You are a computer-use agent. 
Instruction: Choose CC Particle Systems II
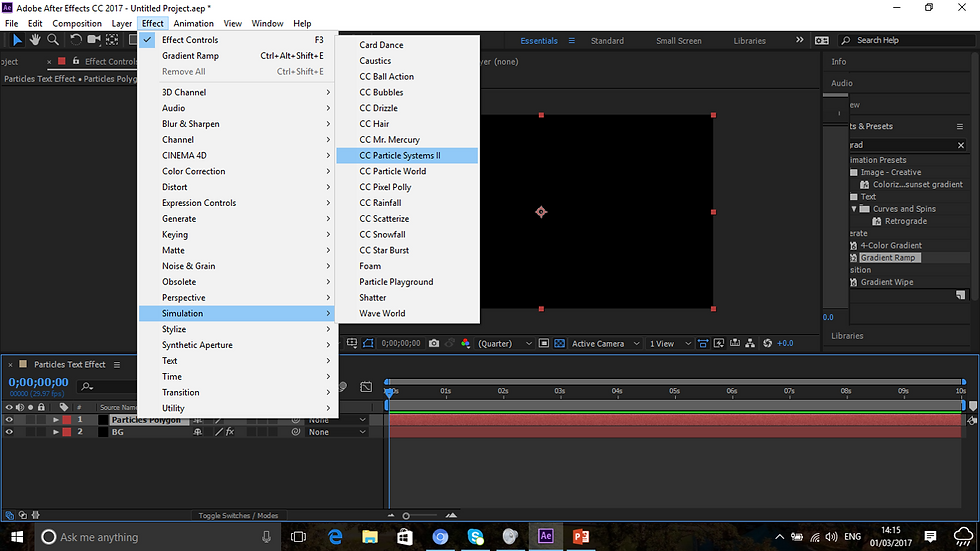click(x=407, y=156)
